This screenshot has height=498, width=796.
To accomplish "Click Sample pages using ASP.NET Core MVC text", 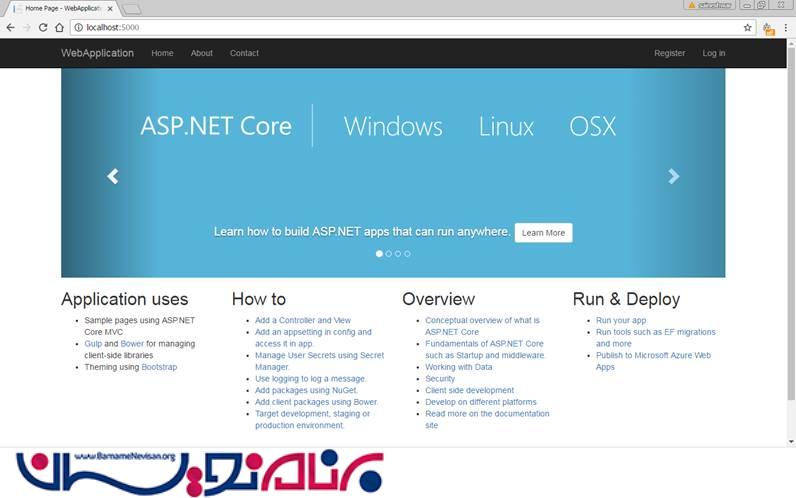I will [x=140, y=326].
